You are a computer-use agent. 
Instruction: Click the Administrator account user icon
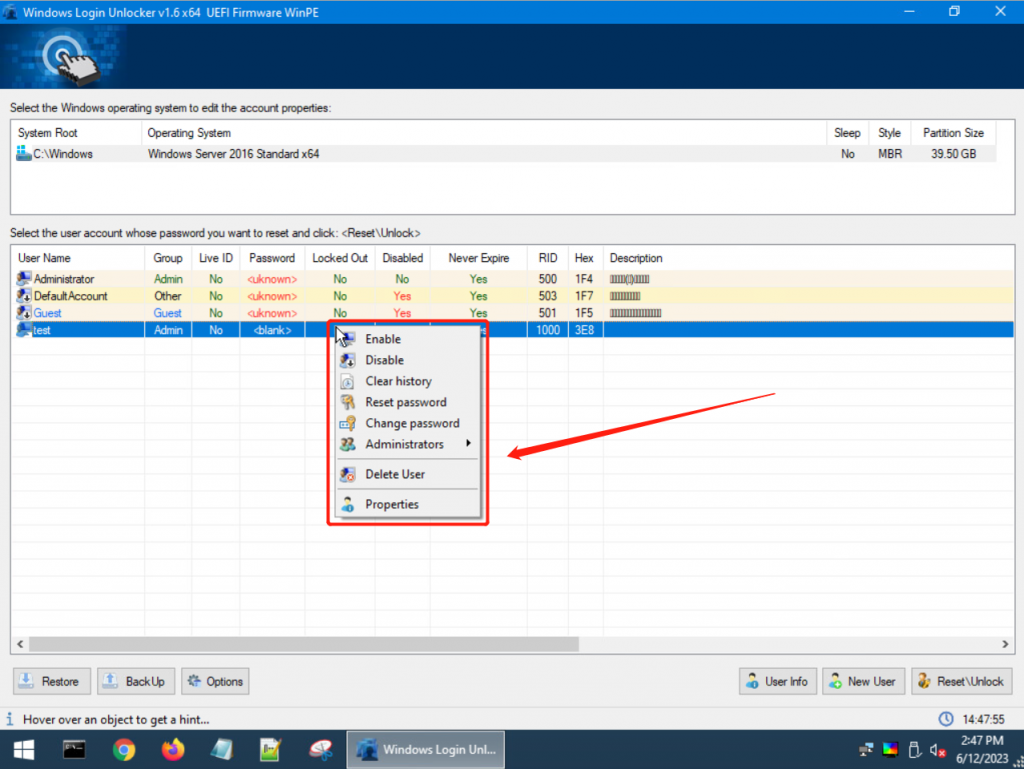[24, 279]
